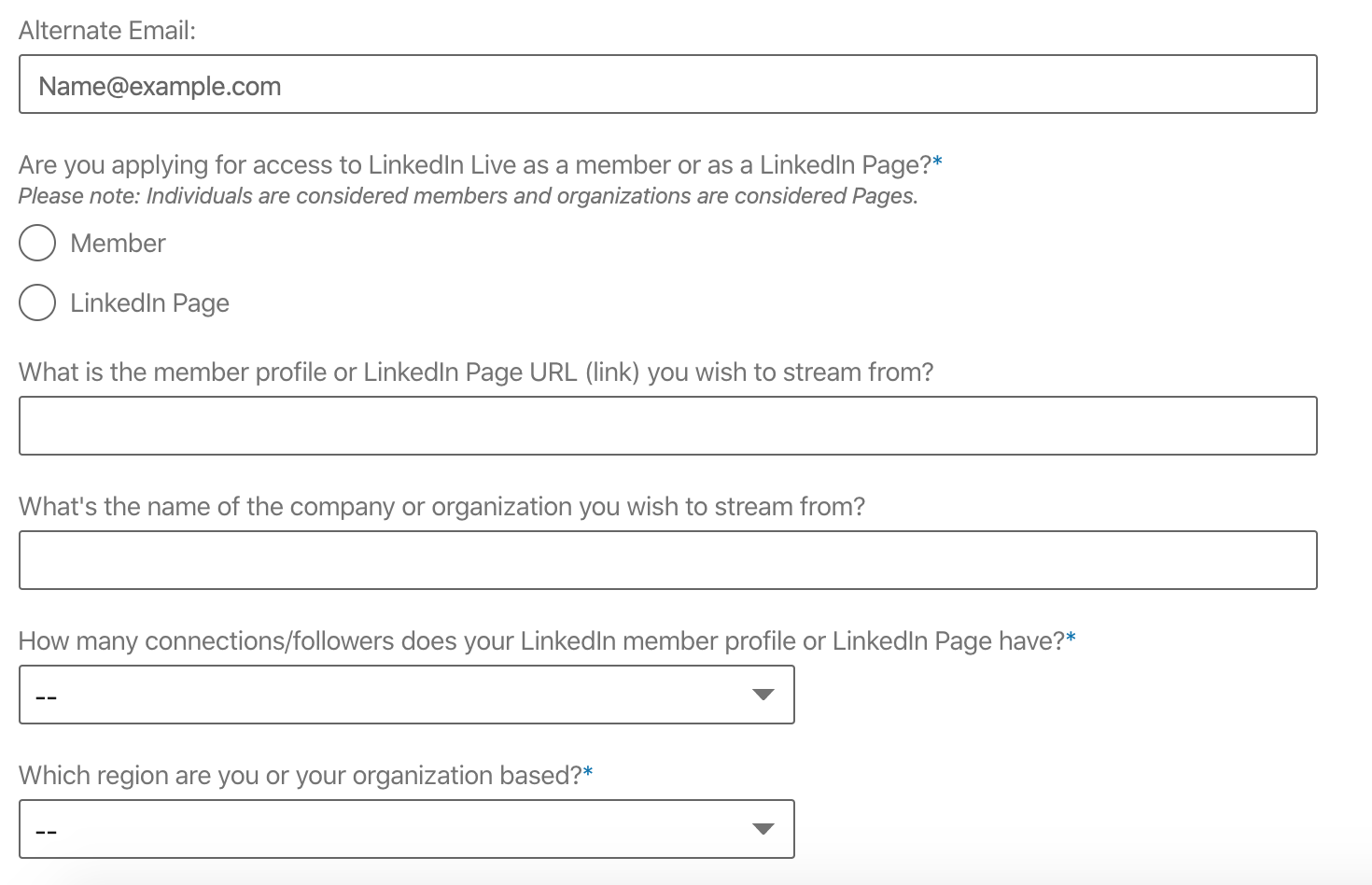The height and width of the screenshot is (885, 1372).
Task: Click the member profile URL question label
Action: (476, 372)
